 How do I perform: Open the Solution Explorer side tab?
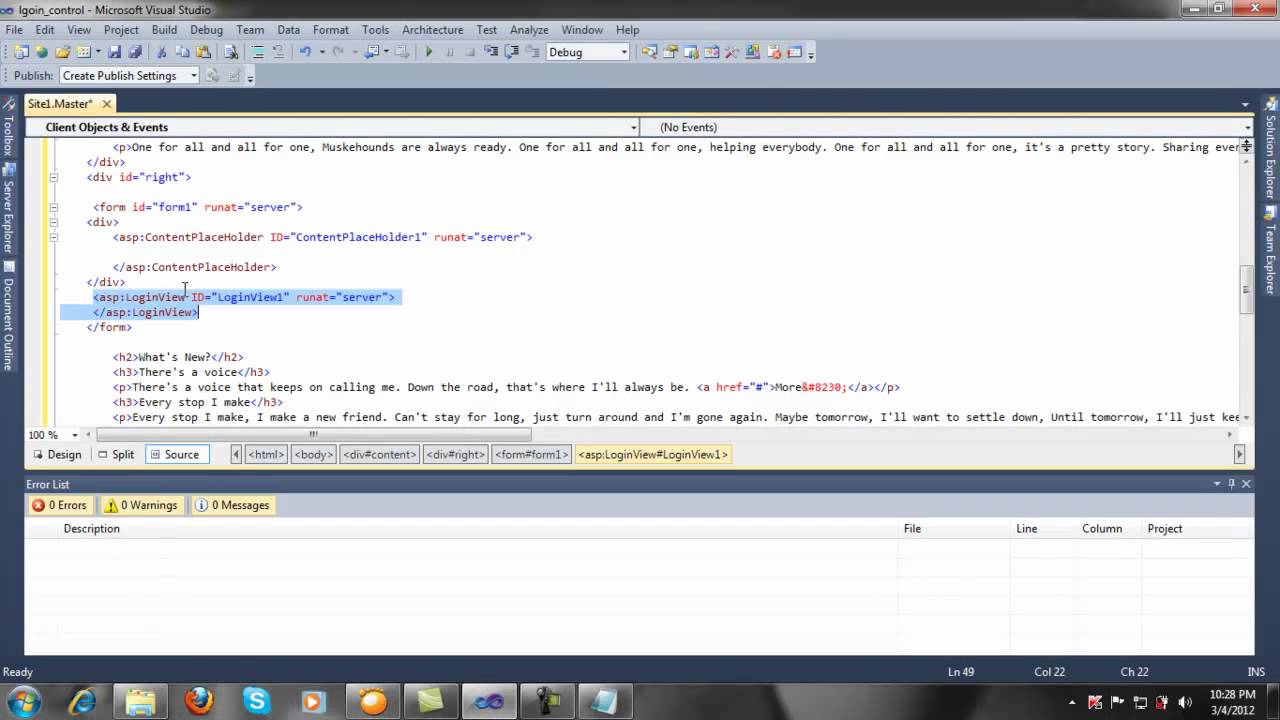tap(1271, 150)
